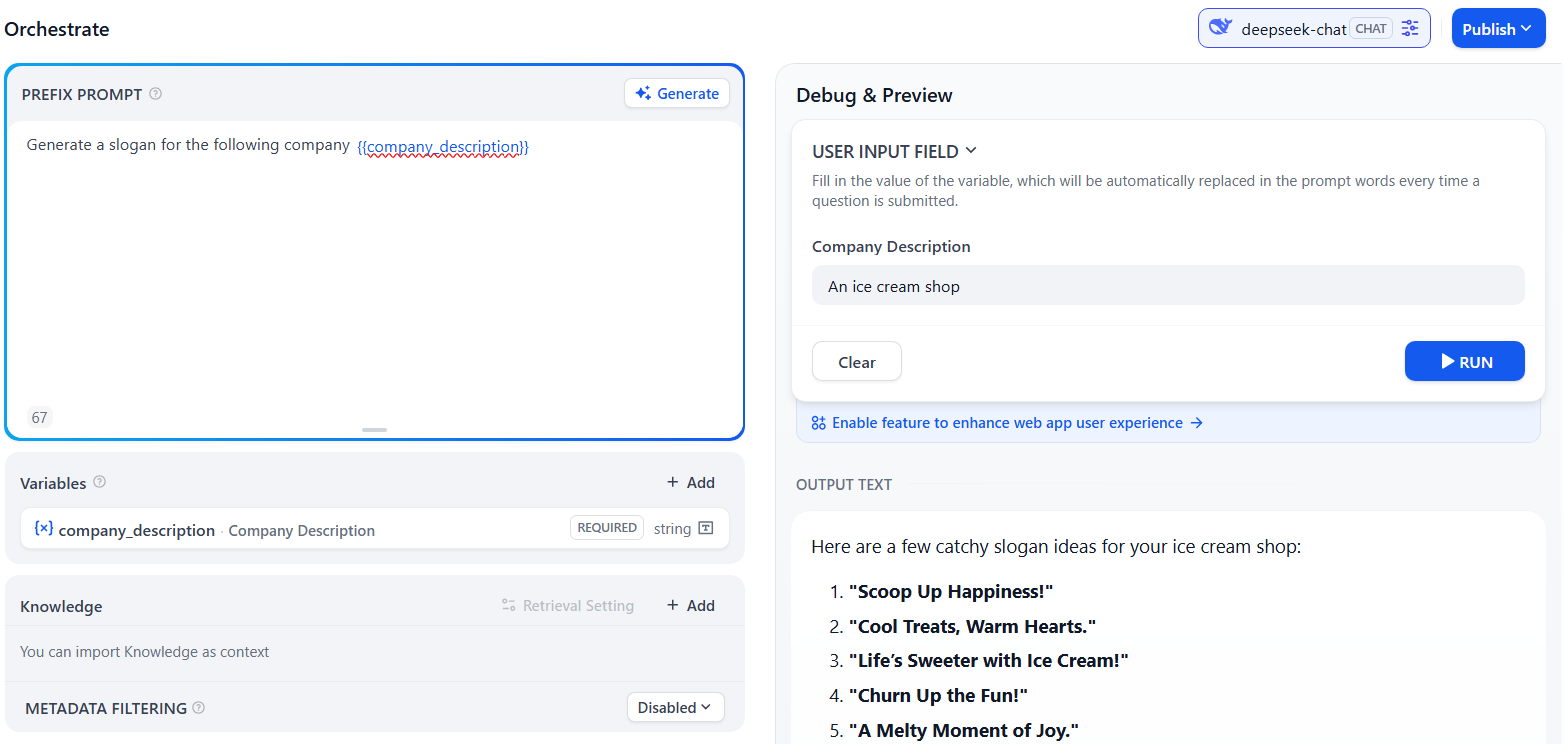This screenshot has height=744, width=1564.
Task: Open the Metadata Filtering Disabled dropdown
Action: [x=675, y=707]
